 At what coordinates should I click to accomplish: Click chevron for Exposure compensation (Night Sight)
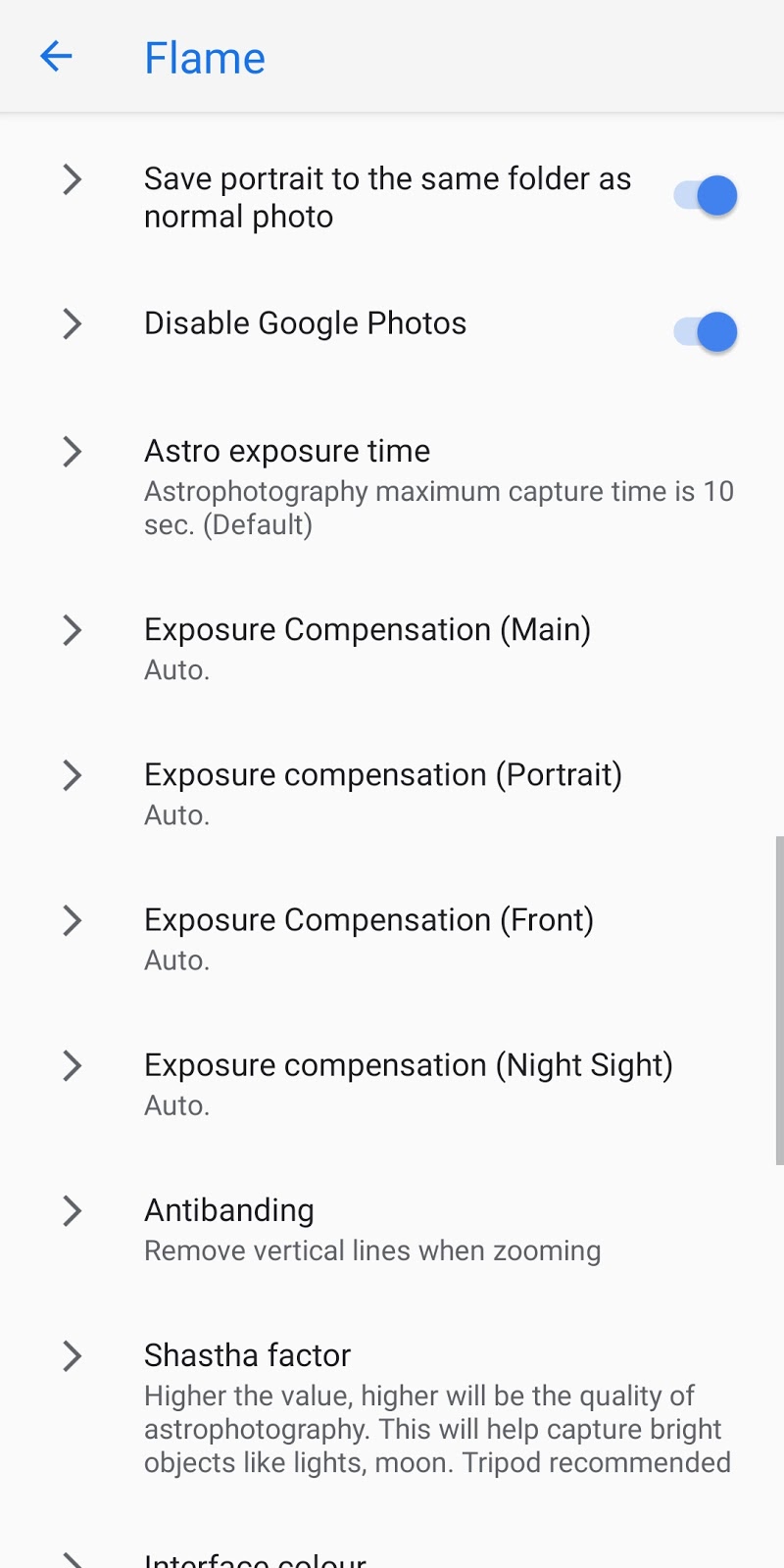pyautogui.click(x=72, y=1065)
